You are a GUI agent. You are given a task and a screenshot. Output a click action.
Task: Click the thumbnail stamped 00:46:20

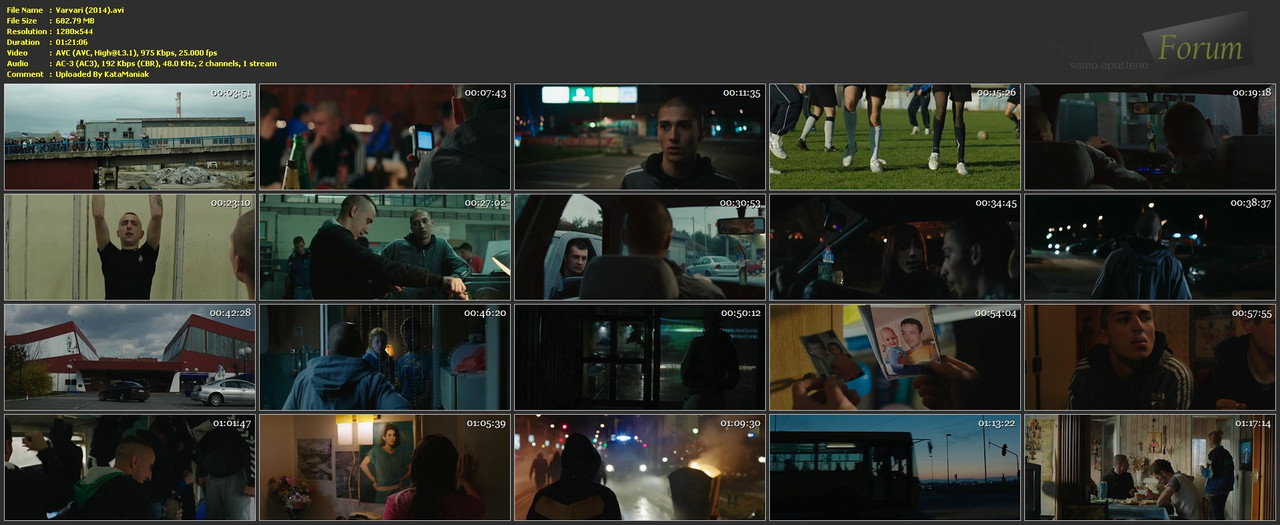click(x=385, y=357)
